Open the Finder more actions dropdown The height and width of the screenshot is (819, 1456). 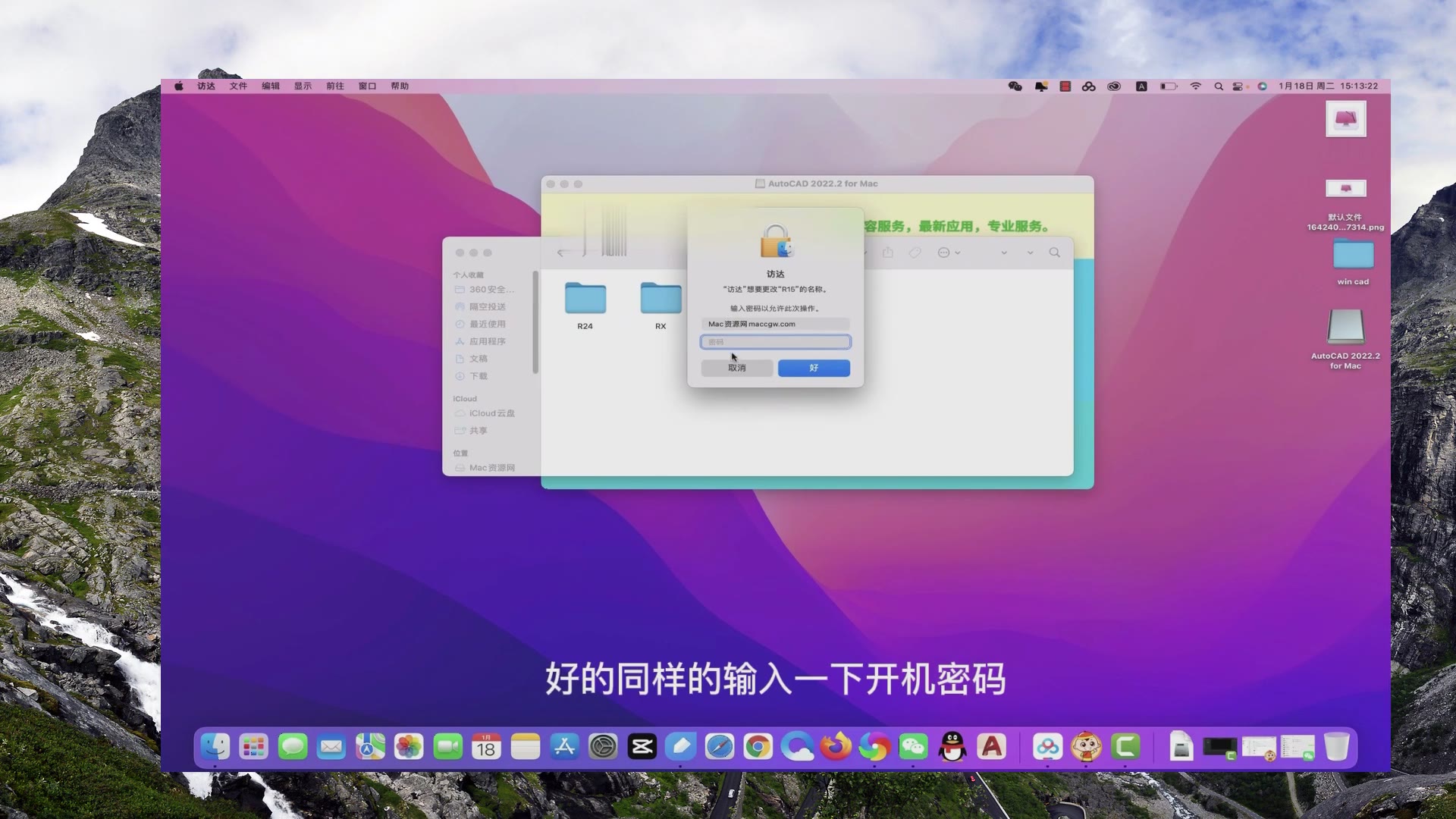[x=949, y=253]
